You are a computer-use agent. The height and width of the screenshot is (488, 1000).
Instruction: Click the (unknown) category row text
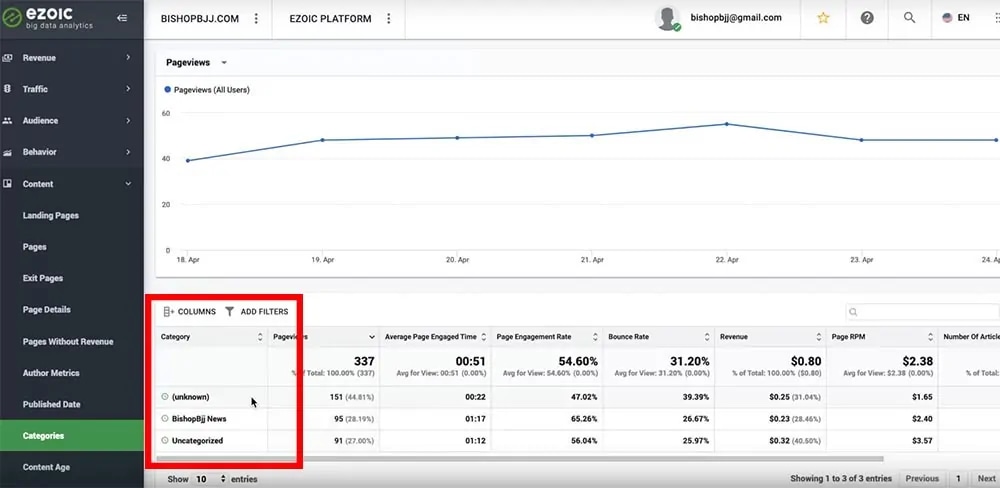tap(190, 397)
